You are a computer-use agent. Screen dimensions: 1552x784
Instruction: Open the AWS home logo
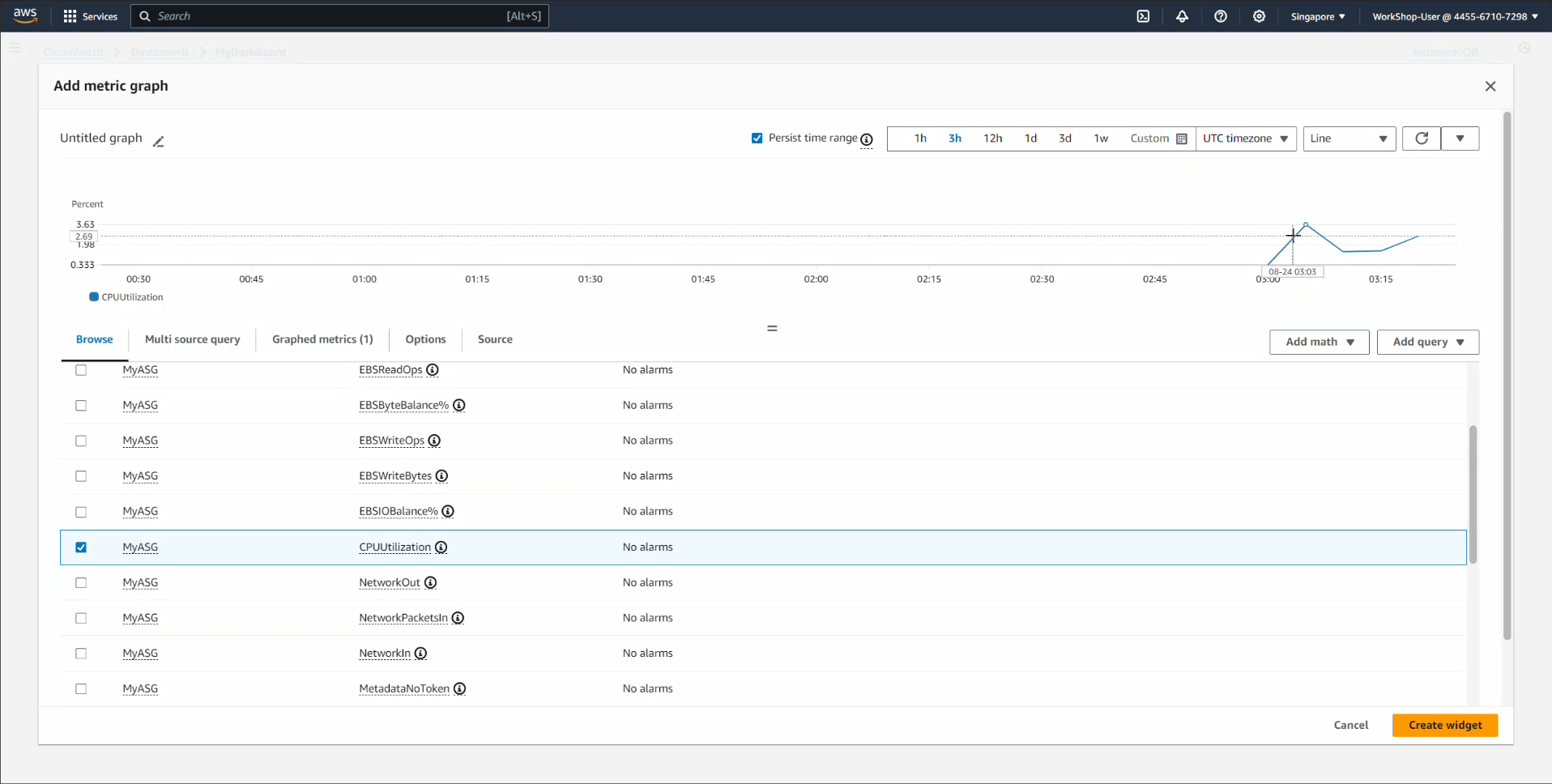point(25,15)
